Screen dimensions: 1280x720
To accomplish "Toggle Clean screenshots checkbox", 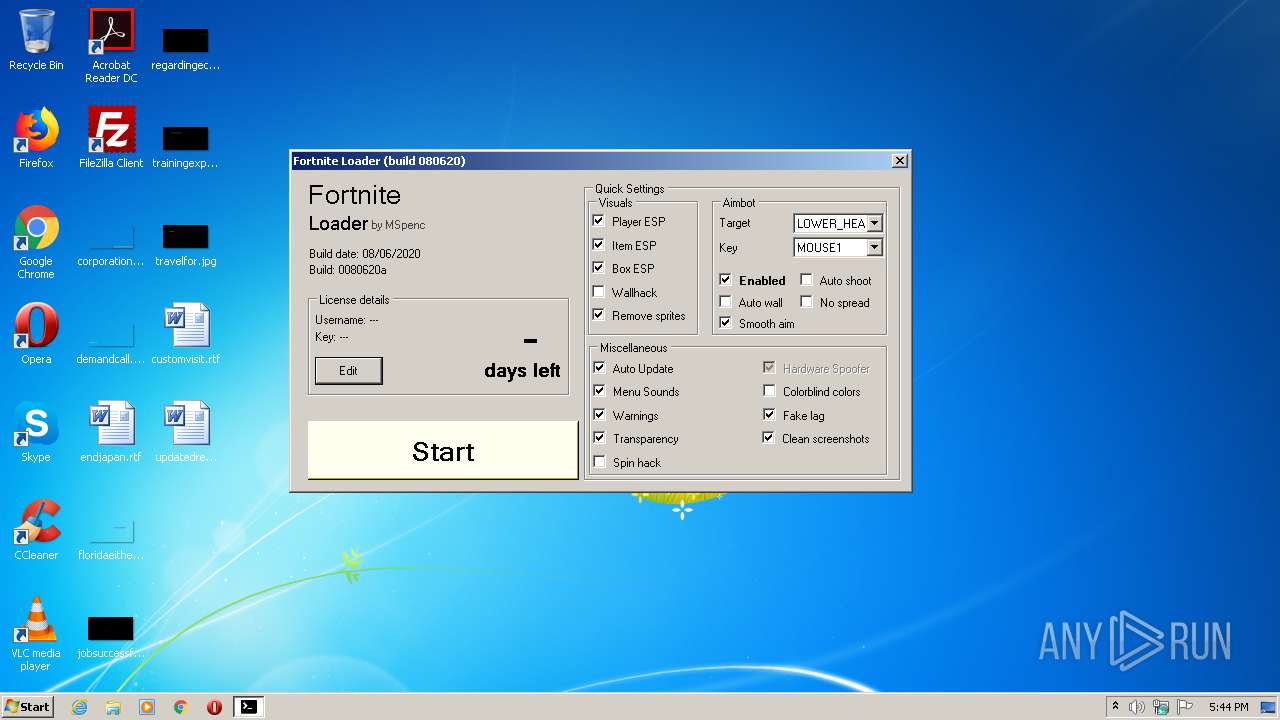I will (769, 438).
